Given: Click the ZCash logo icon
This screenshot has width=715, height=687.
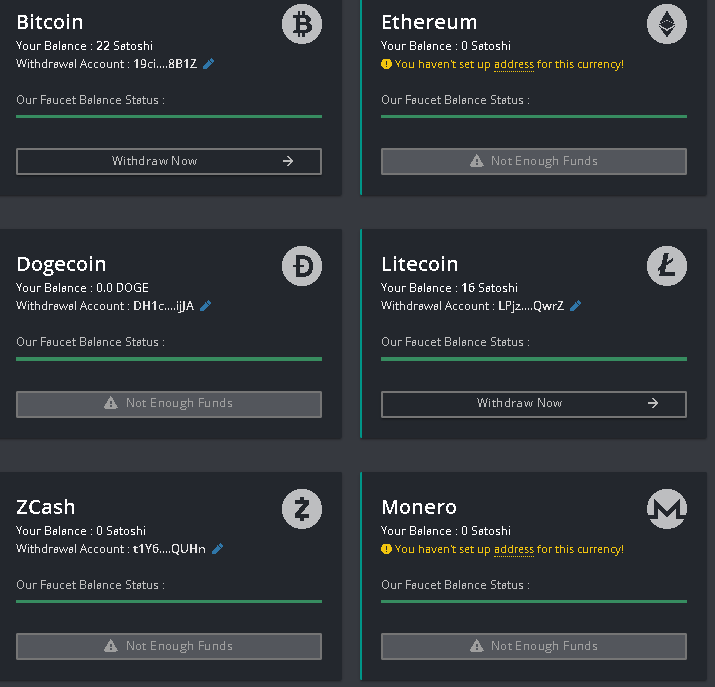Looking at the screenshot, I should pos(302,510).
